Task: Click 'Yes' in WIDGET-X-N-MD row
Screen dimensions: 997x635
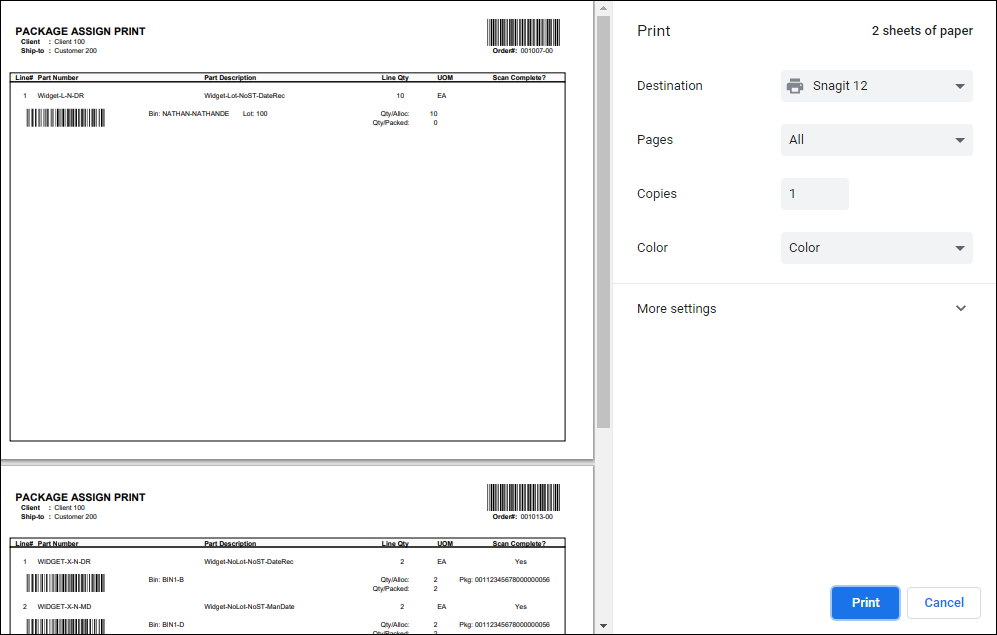Action: (521, 607)
